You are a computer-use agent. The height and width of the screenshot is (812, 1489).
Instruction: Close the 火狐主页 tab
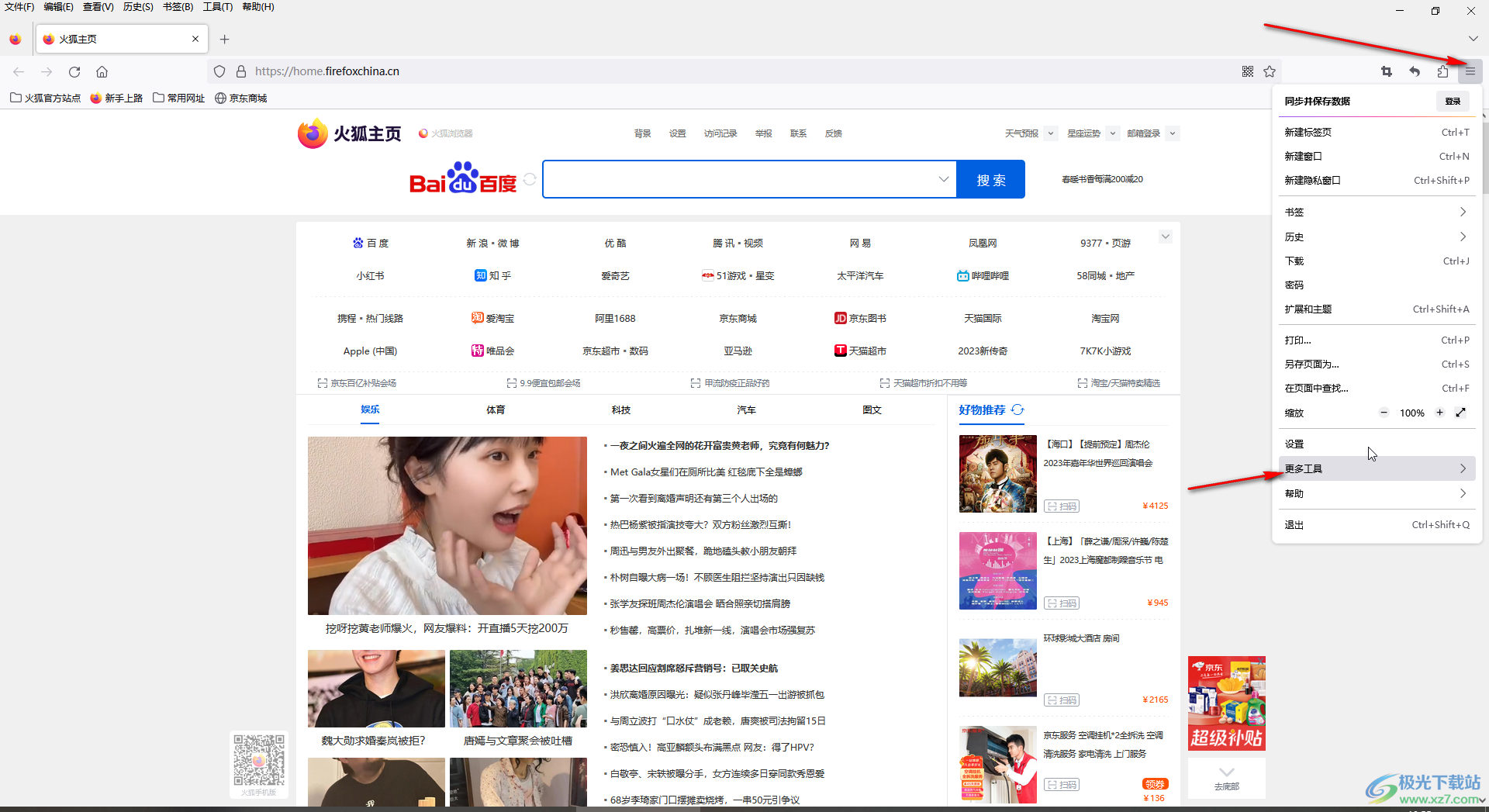195,39
